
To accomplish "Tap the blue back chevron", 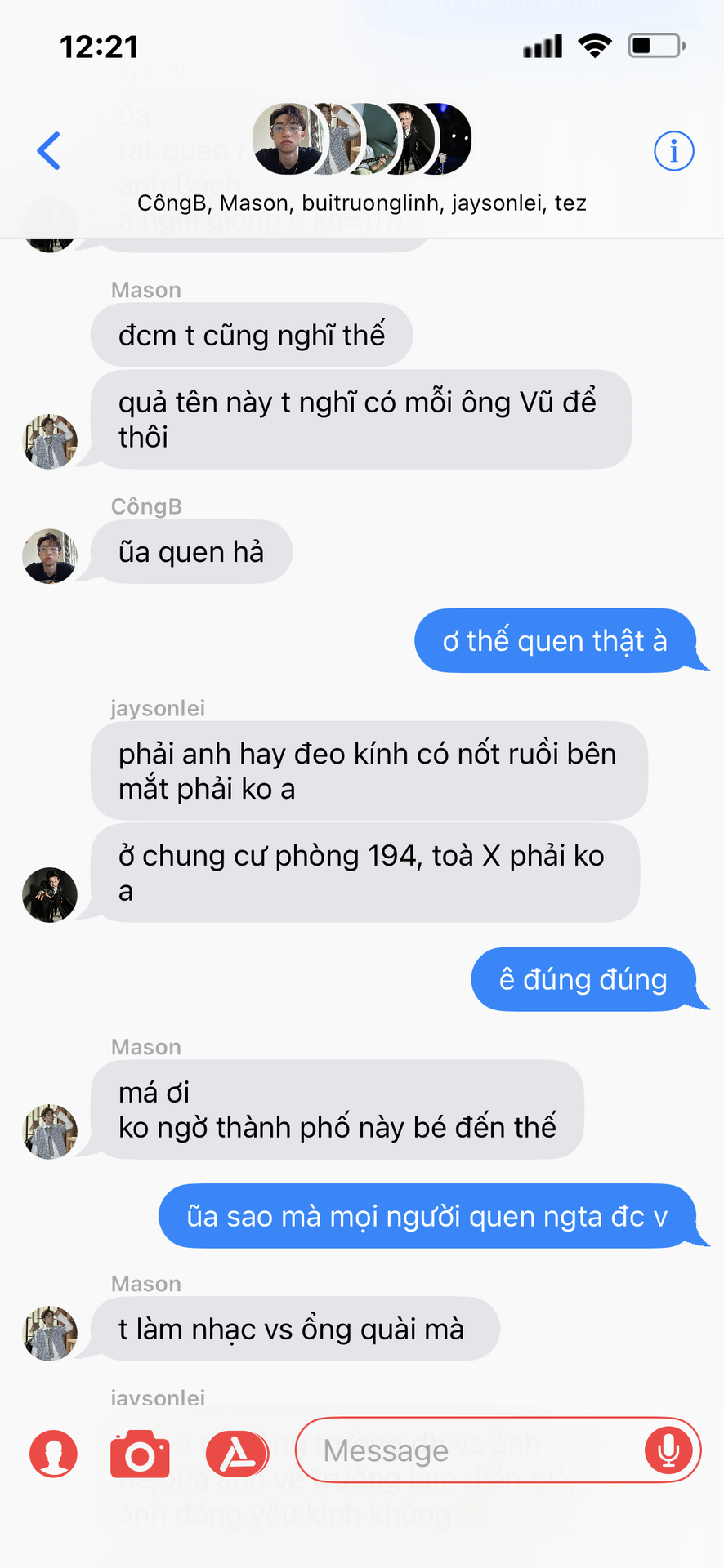I will point(49,151).
